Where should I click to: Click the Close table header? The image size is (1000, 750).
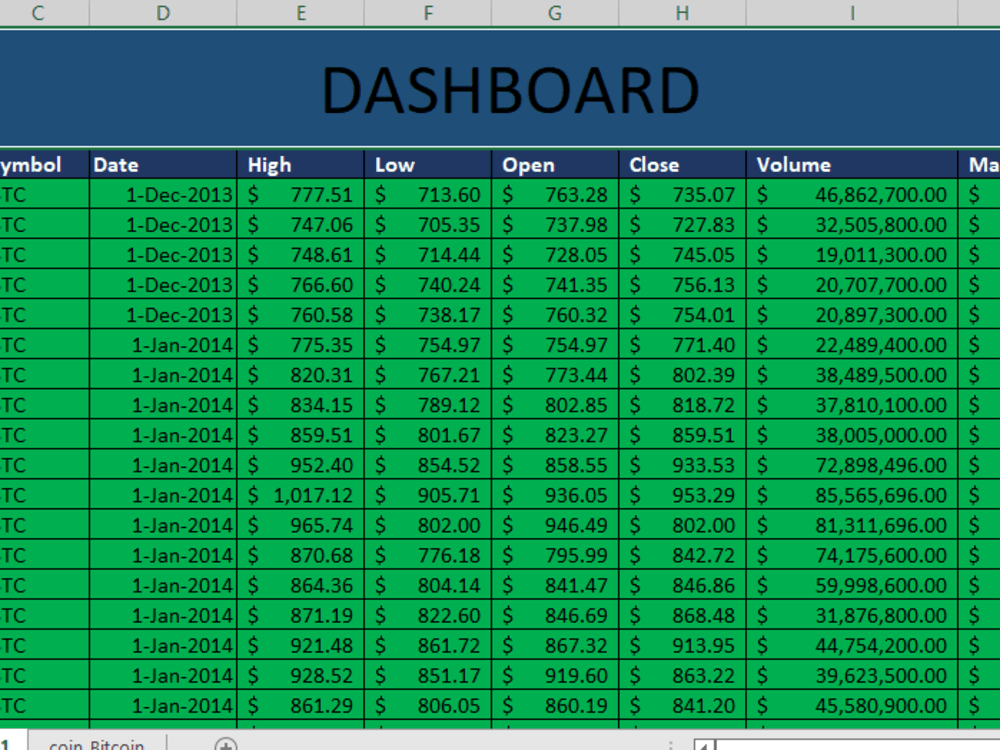(x=682, y=165)
